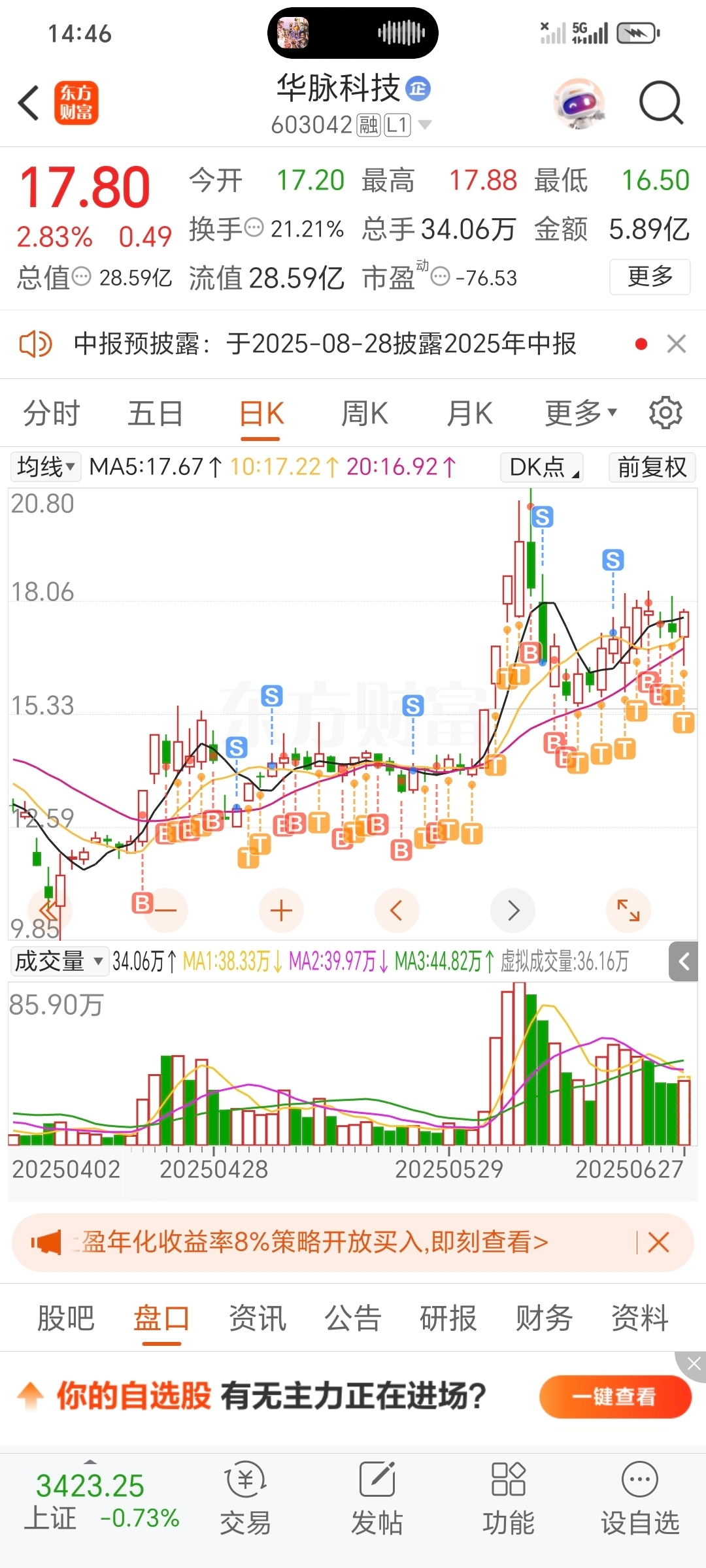706x1568 pixels.
Task: Open the 上证 index 3423.25 ticker
Action: tap(101, 1501)
